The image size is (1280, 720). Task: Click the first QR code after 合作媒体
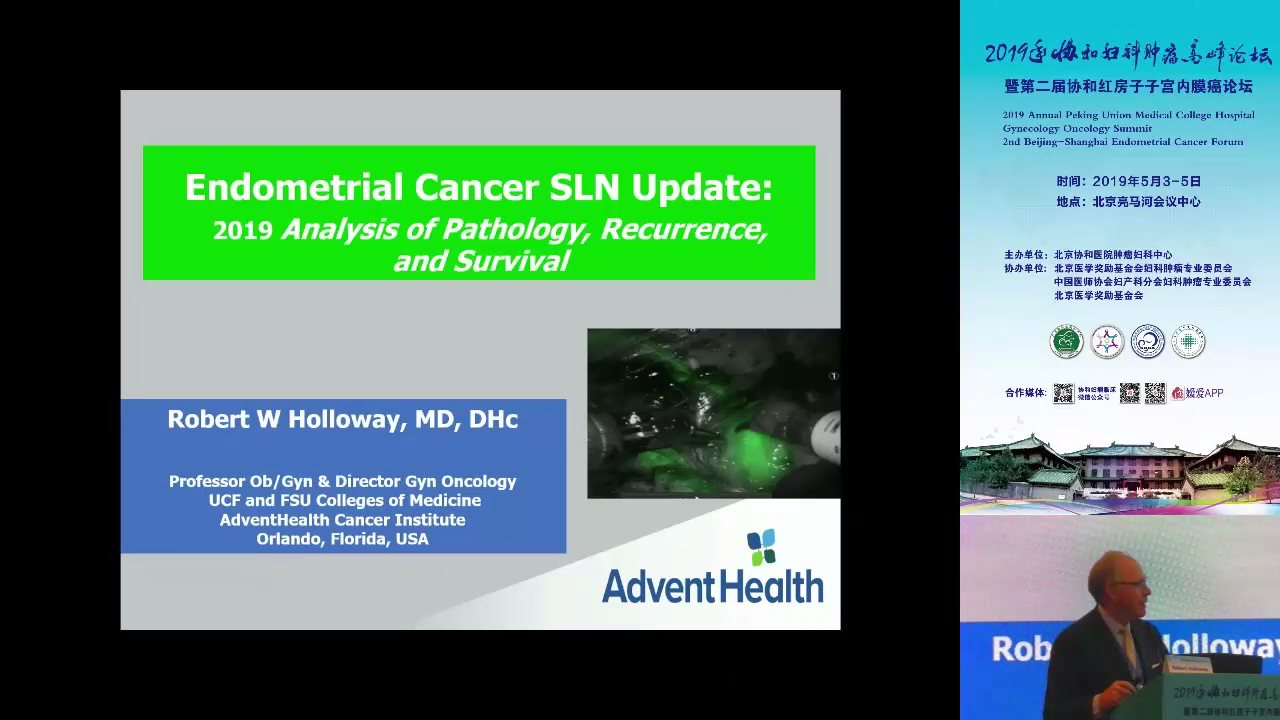coord(1063,393)
